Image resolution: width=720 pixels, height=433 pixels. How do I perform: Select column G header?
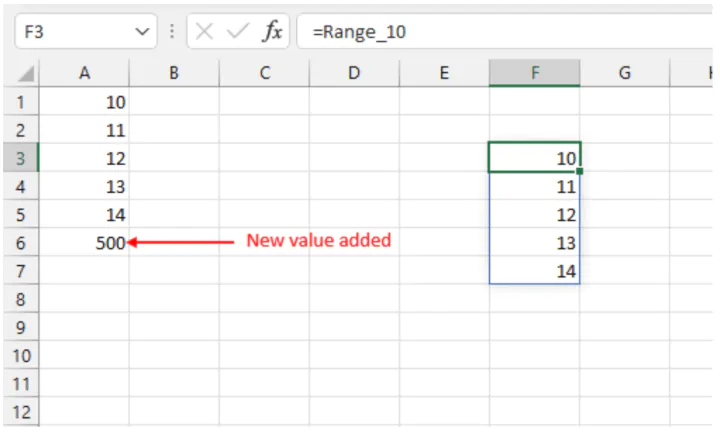(x=624, y=73)
